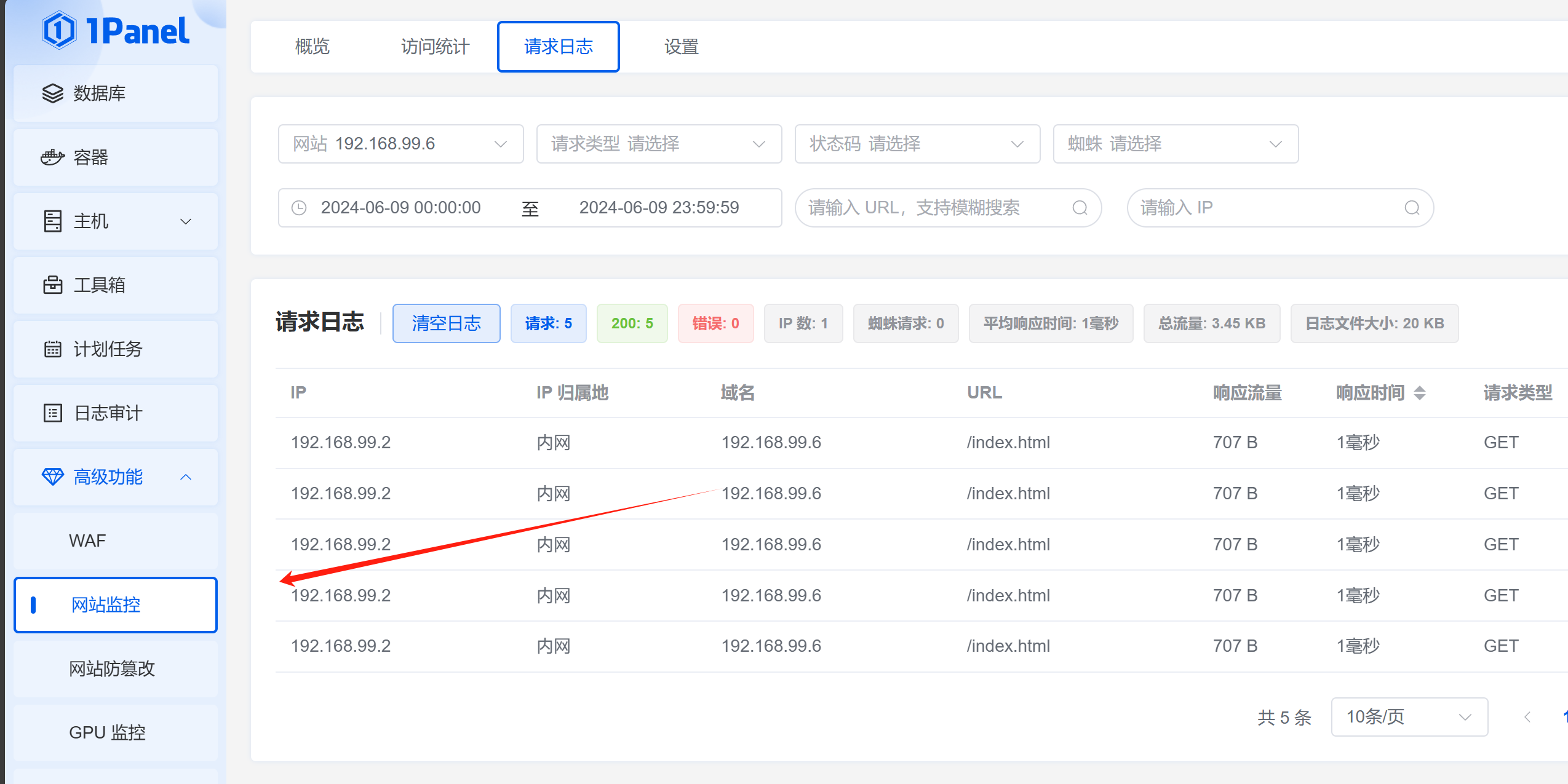Image resolution: width=1568 pixels, height=784 pixels.
Task: Open the 设置 tab
Action: (x=682, y=47)
